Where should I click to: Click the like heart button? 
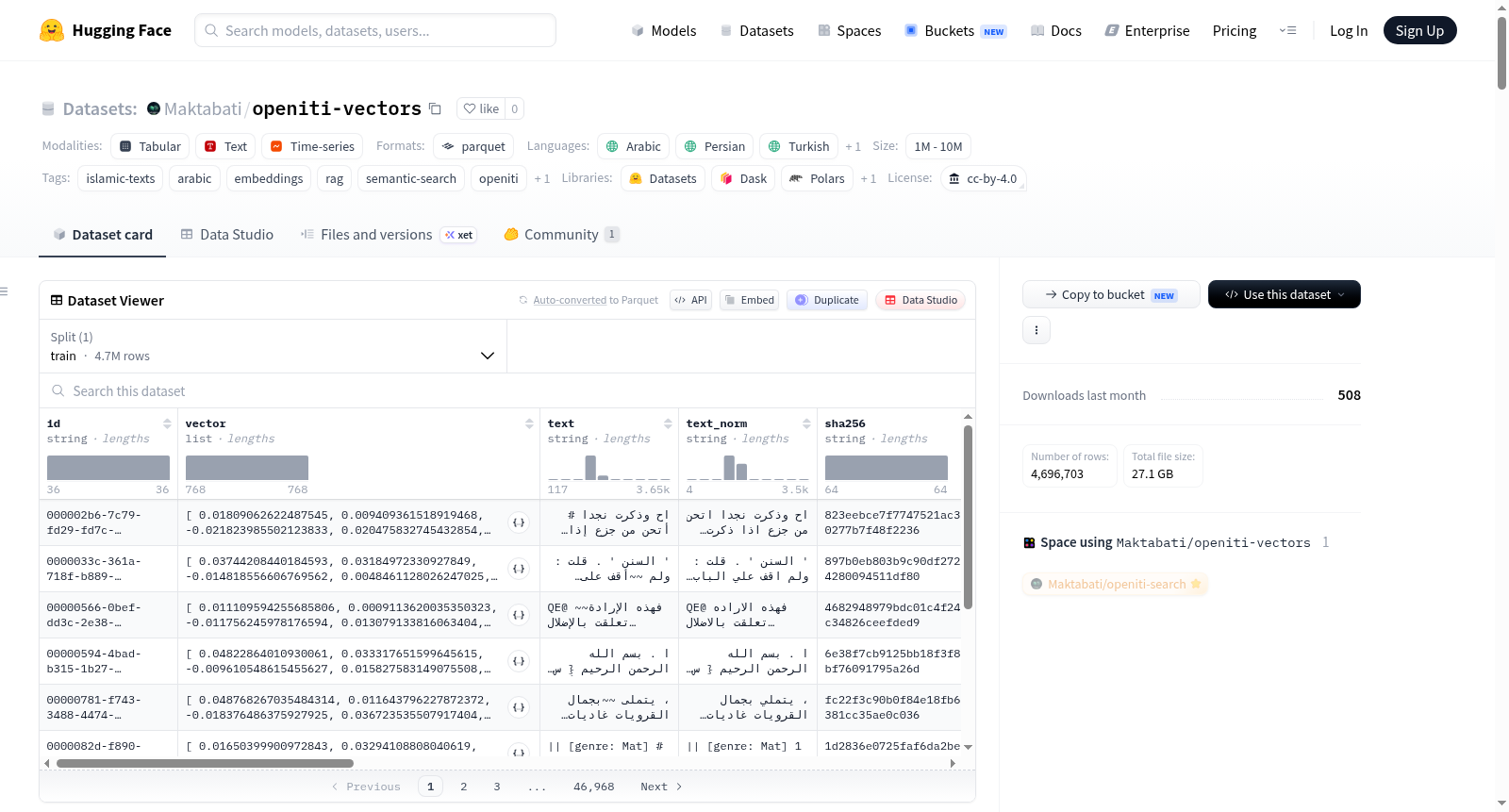pyautogui.click(x=481, y=108)
